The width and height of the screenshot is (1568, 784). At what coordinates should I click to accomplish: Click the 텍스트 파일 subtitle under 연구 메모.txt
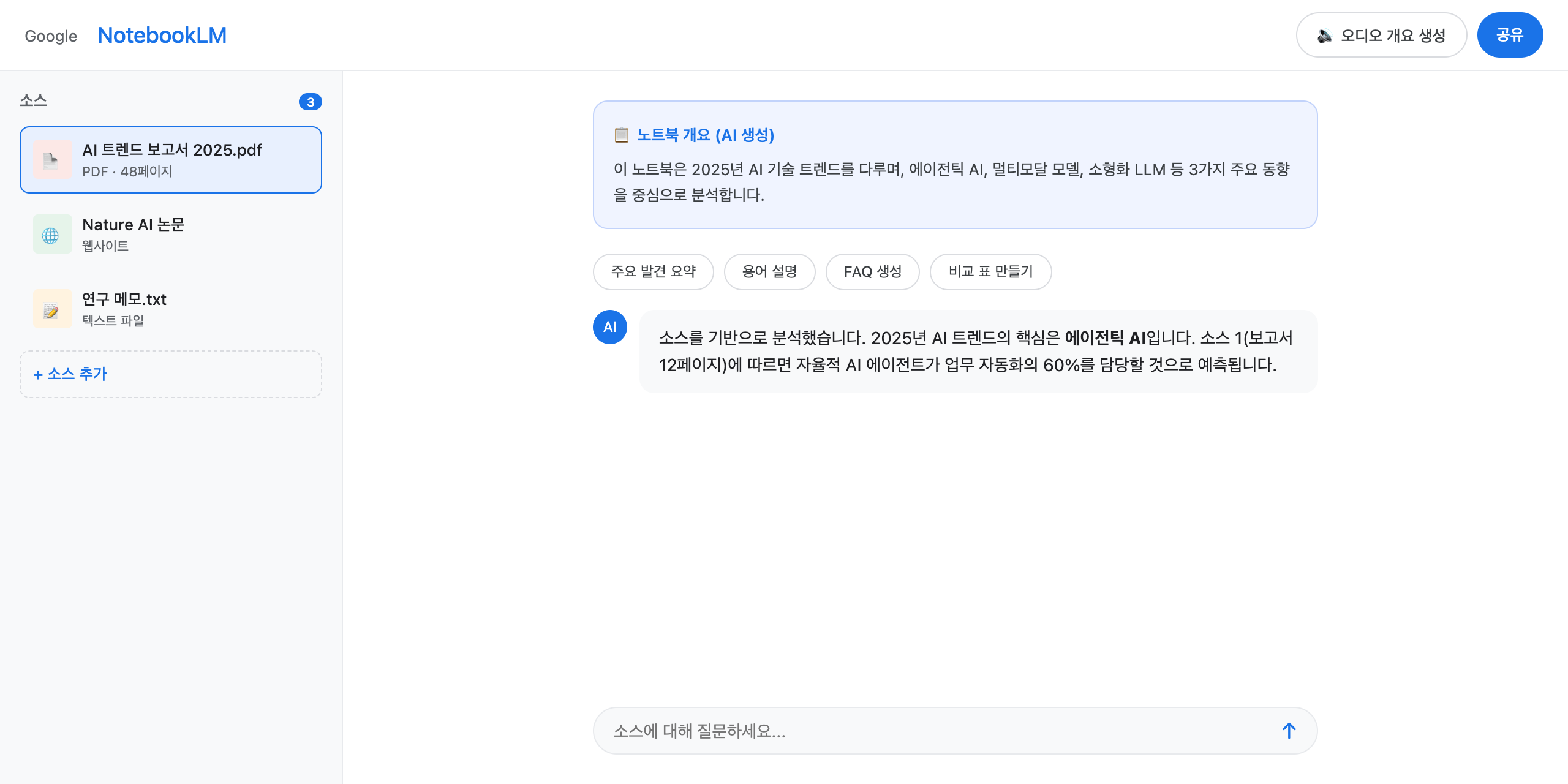pyautogui.click(x=113, y=320)
